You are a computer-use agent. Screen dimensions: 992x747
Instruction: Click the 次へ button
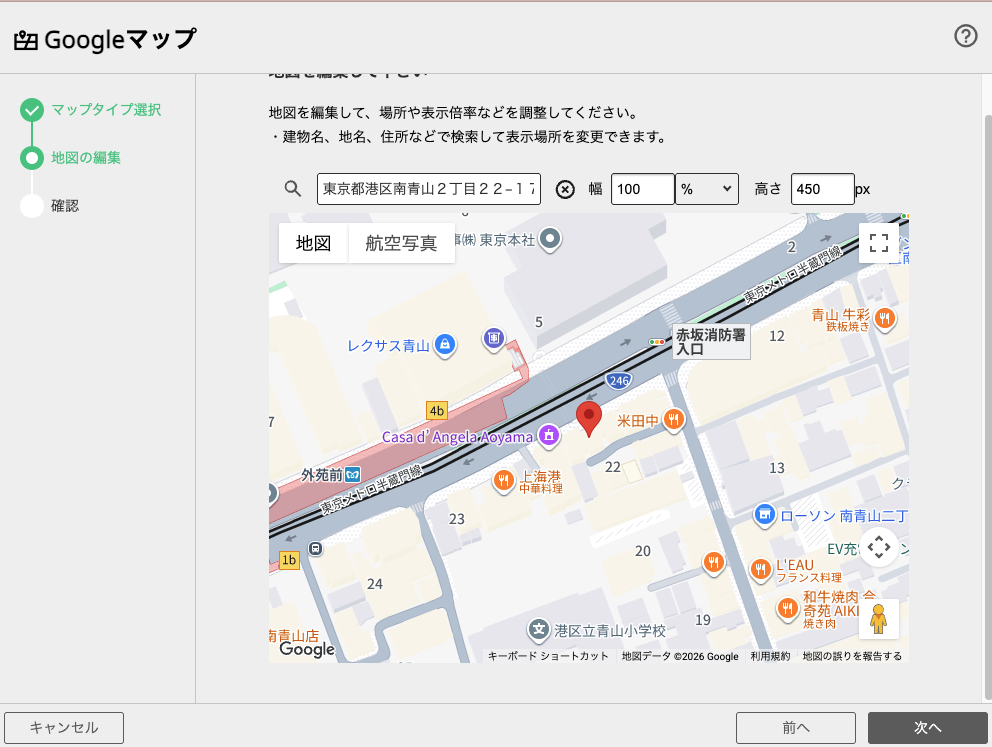click(927, 727)
